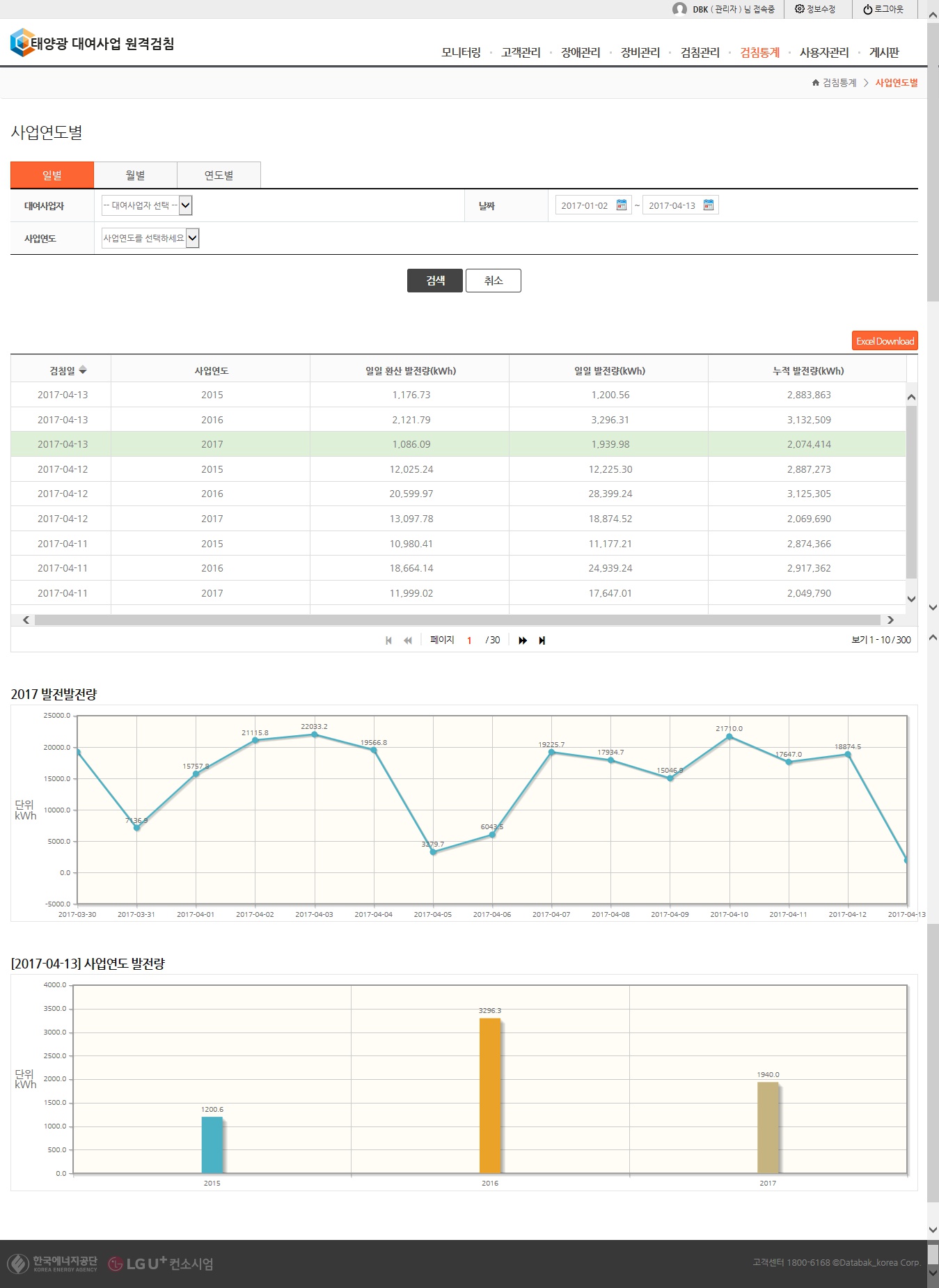Click the table horizontal scrollbar thumb
939x1288 pixels.
point(457,620)
